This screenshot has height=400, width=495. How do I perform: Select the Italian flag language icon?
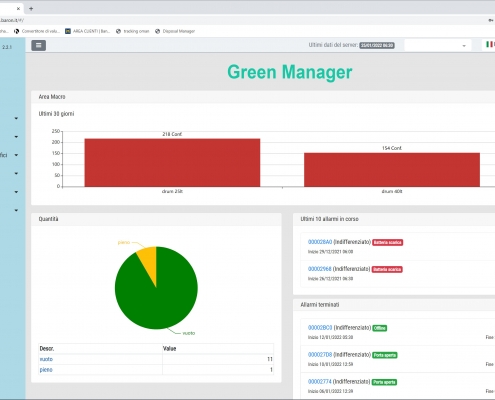(x=489, y=44)
